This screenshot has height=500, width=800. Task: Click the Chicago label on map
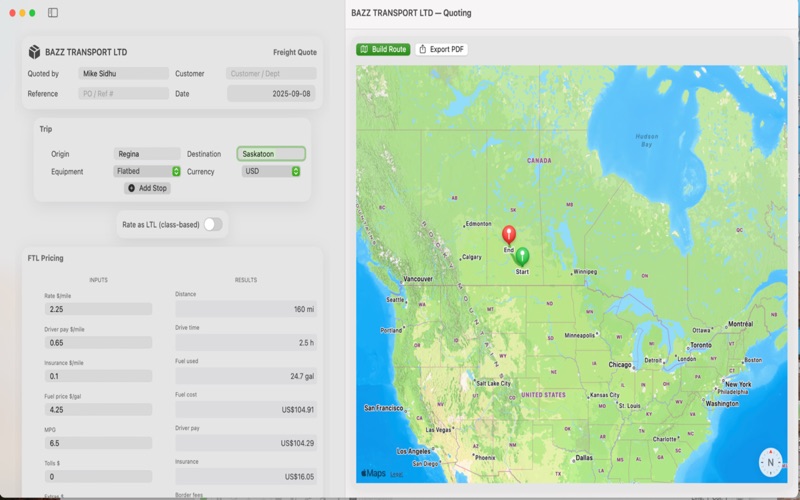coord(620,365)
